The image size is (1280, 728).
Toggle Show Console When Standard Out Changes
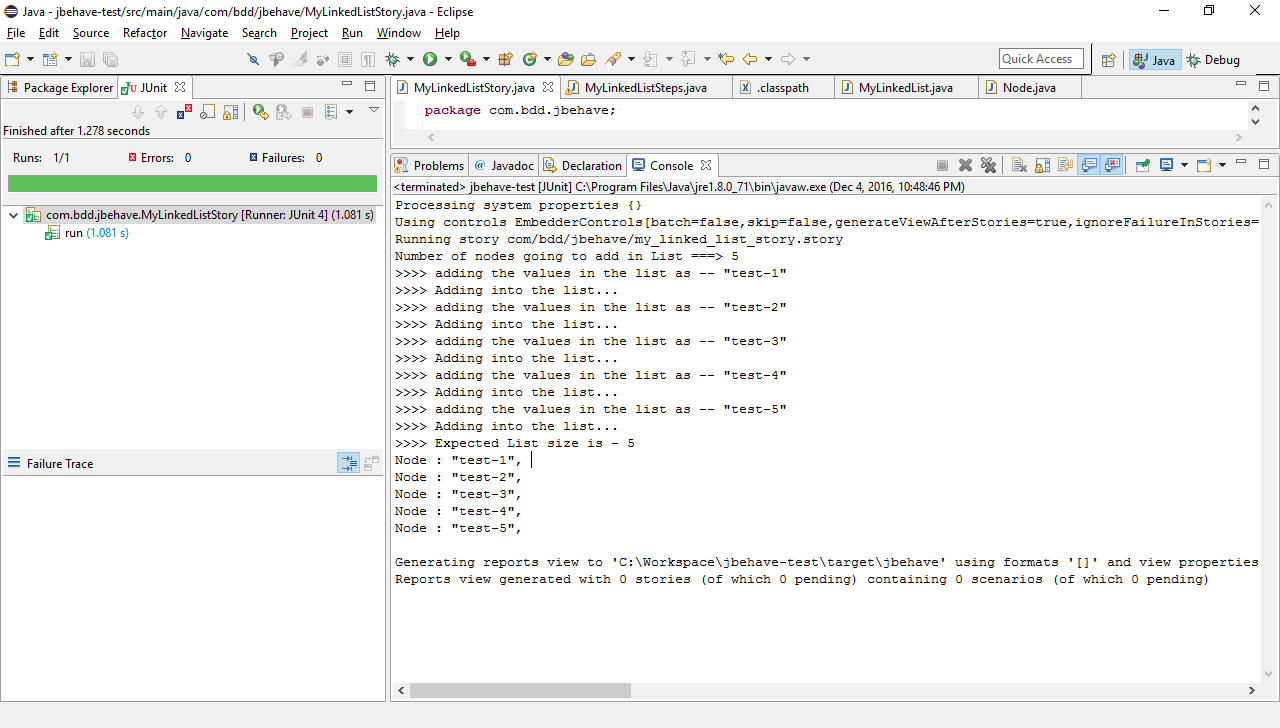[x=1088, y=166]
